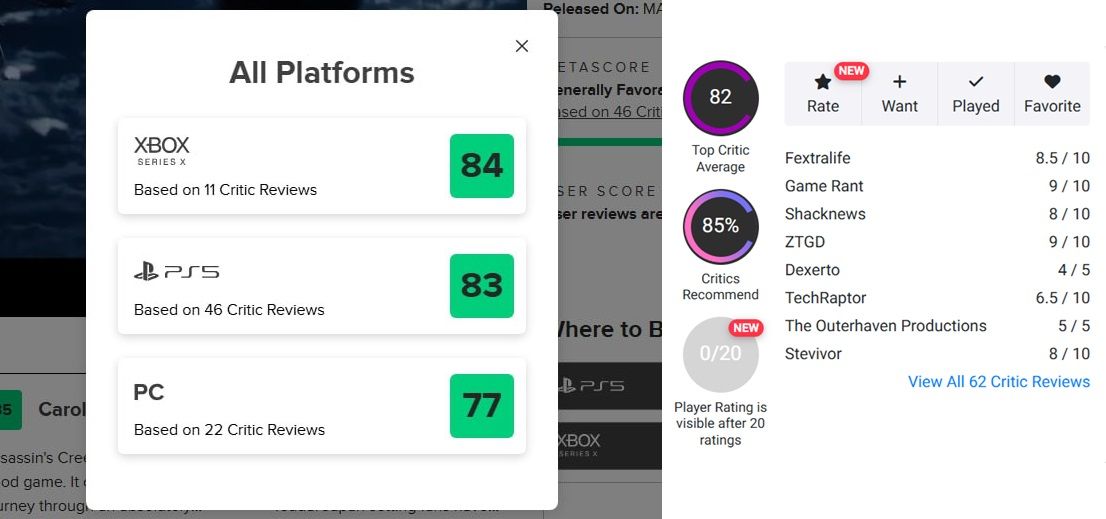
Task: View All 62 Critic Reviews
Action: 999,381
